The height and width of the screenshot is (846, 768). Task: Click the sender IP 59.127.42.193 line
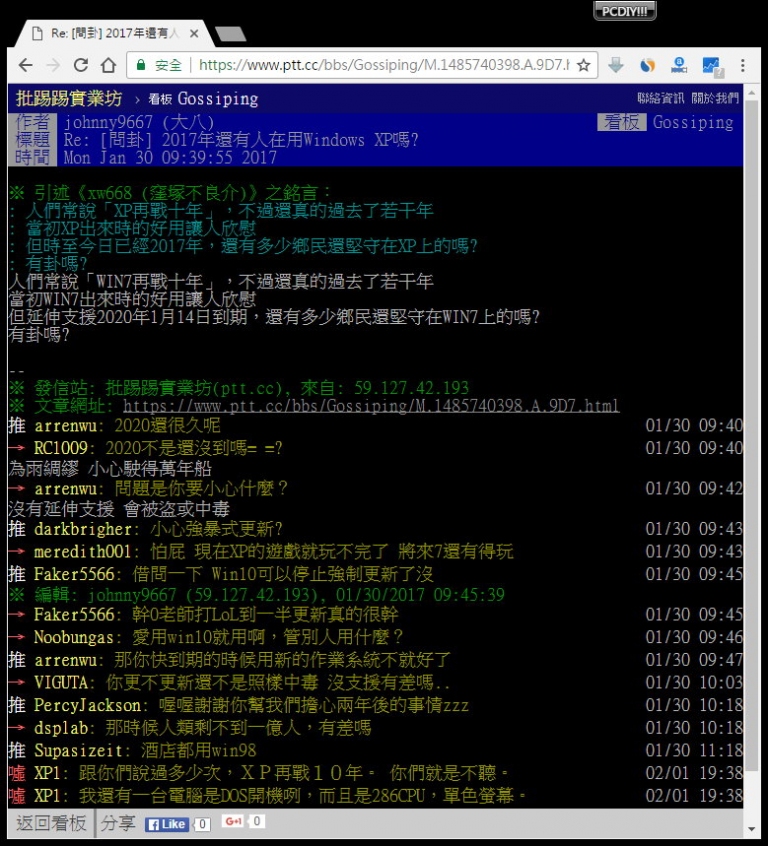click(x=239, y=387)
